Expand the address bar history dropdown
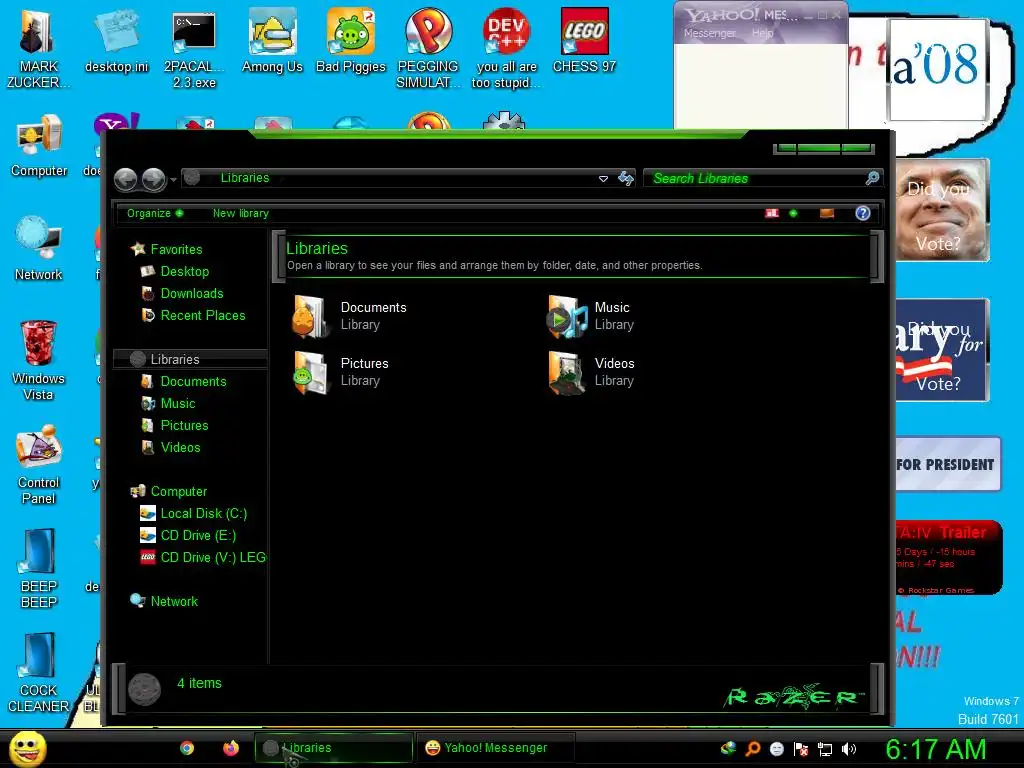 [603, 178]
